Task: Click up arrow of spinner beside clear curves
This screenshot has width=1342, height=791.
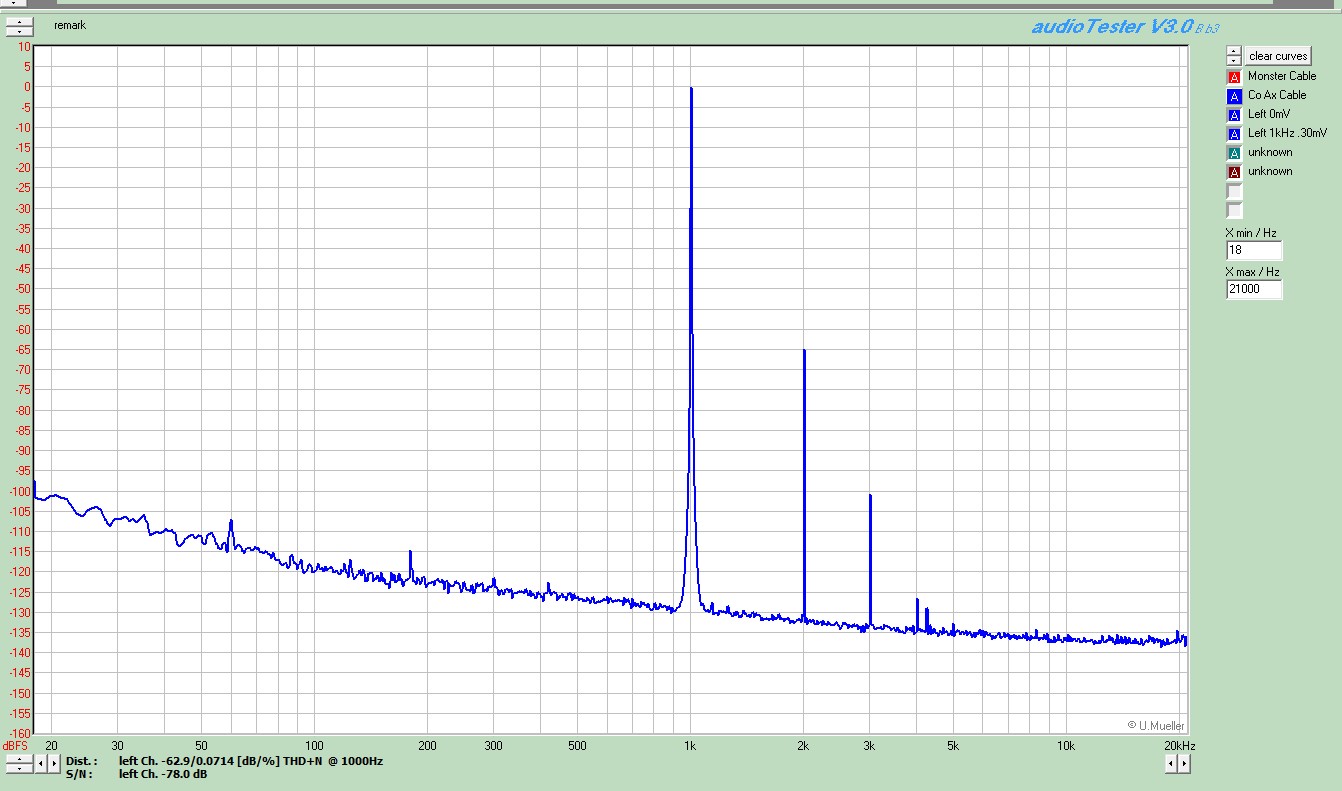Action: tap(1234, 51)
